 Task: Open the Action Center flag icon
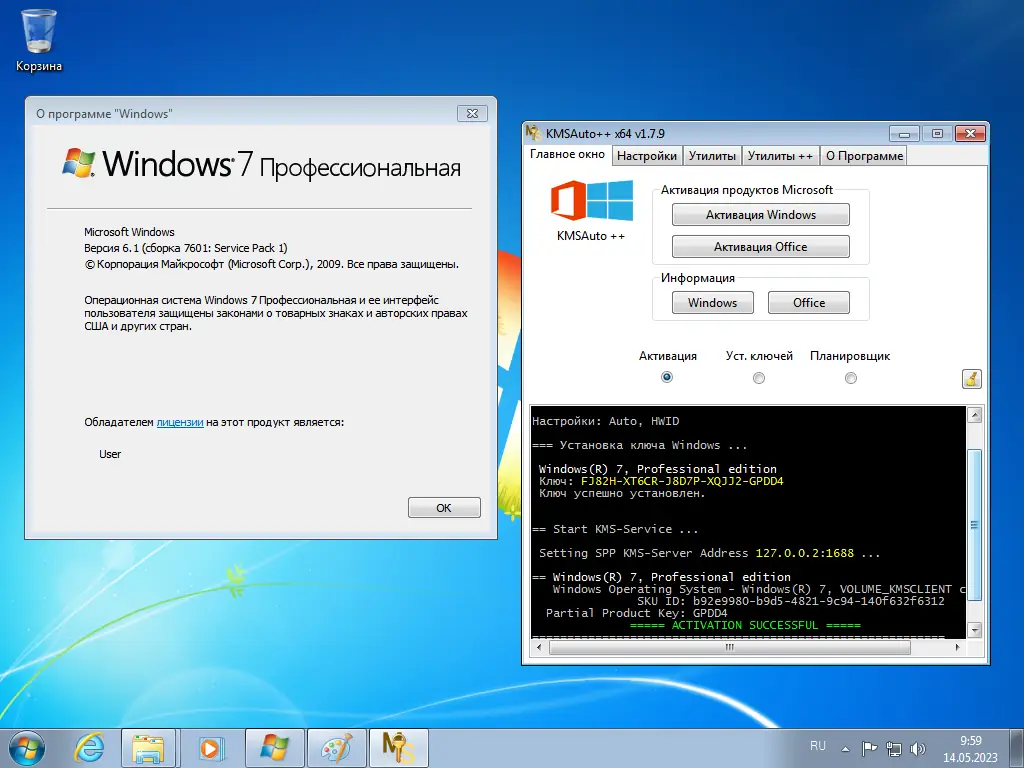(869, 748)
